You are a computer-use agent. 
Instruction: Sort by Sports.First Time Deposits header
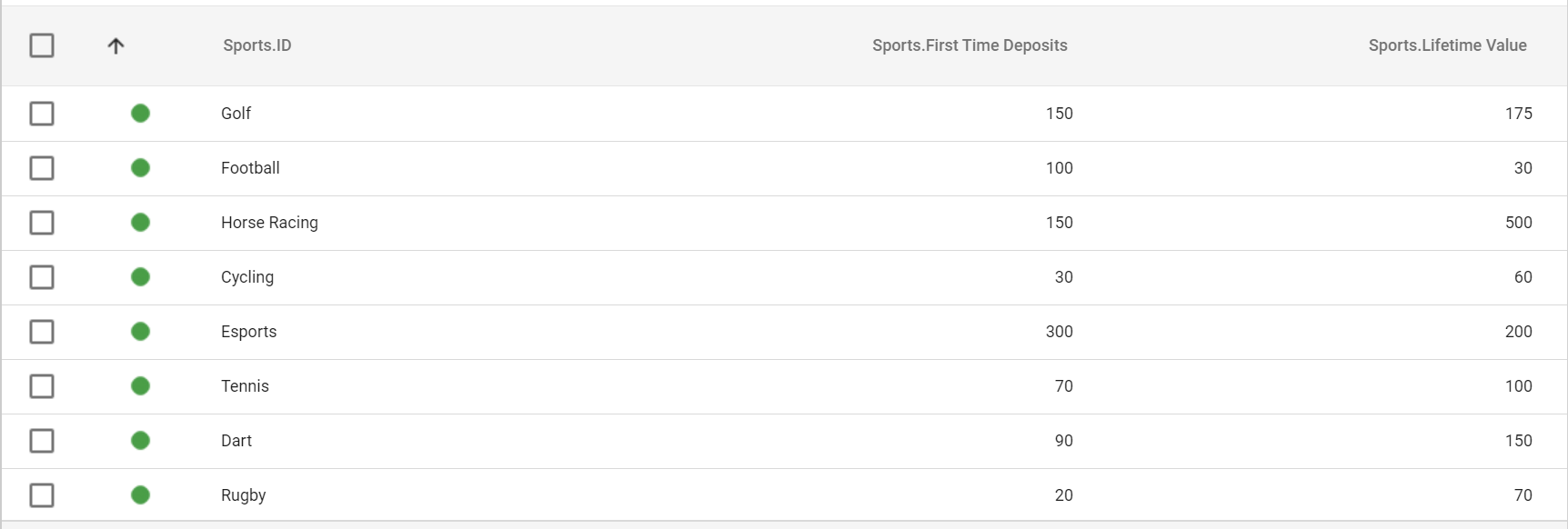point(970,45)
